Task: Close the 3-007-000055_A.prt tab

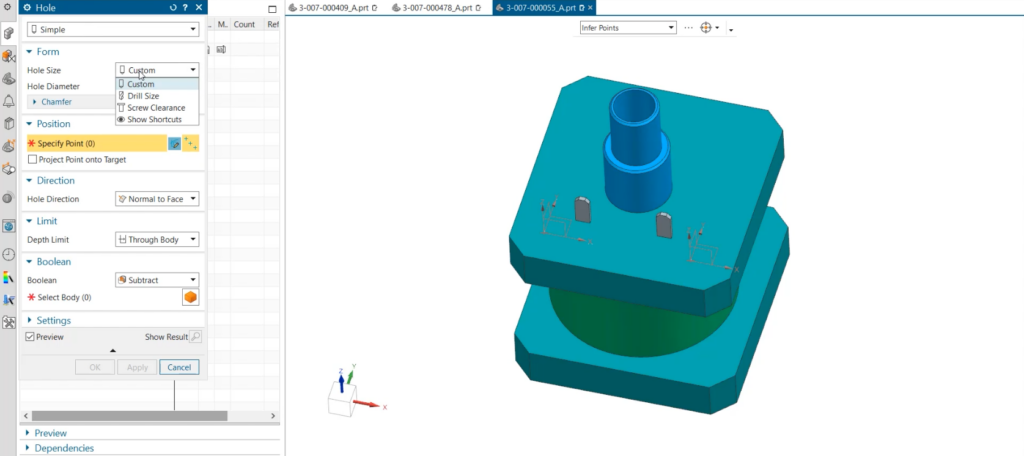Action: pyautogui.click(x=590, y=8)
